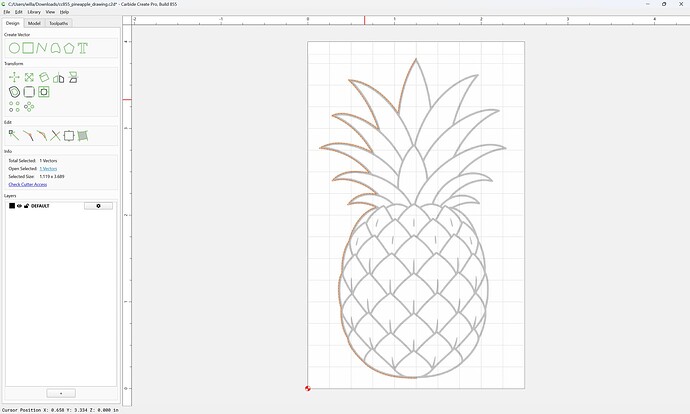
Task: Open the Offset Vectors tool
Action: point(14,92)
